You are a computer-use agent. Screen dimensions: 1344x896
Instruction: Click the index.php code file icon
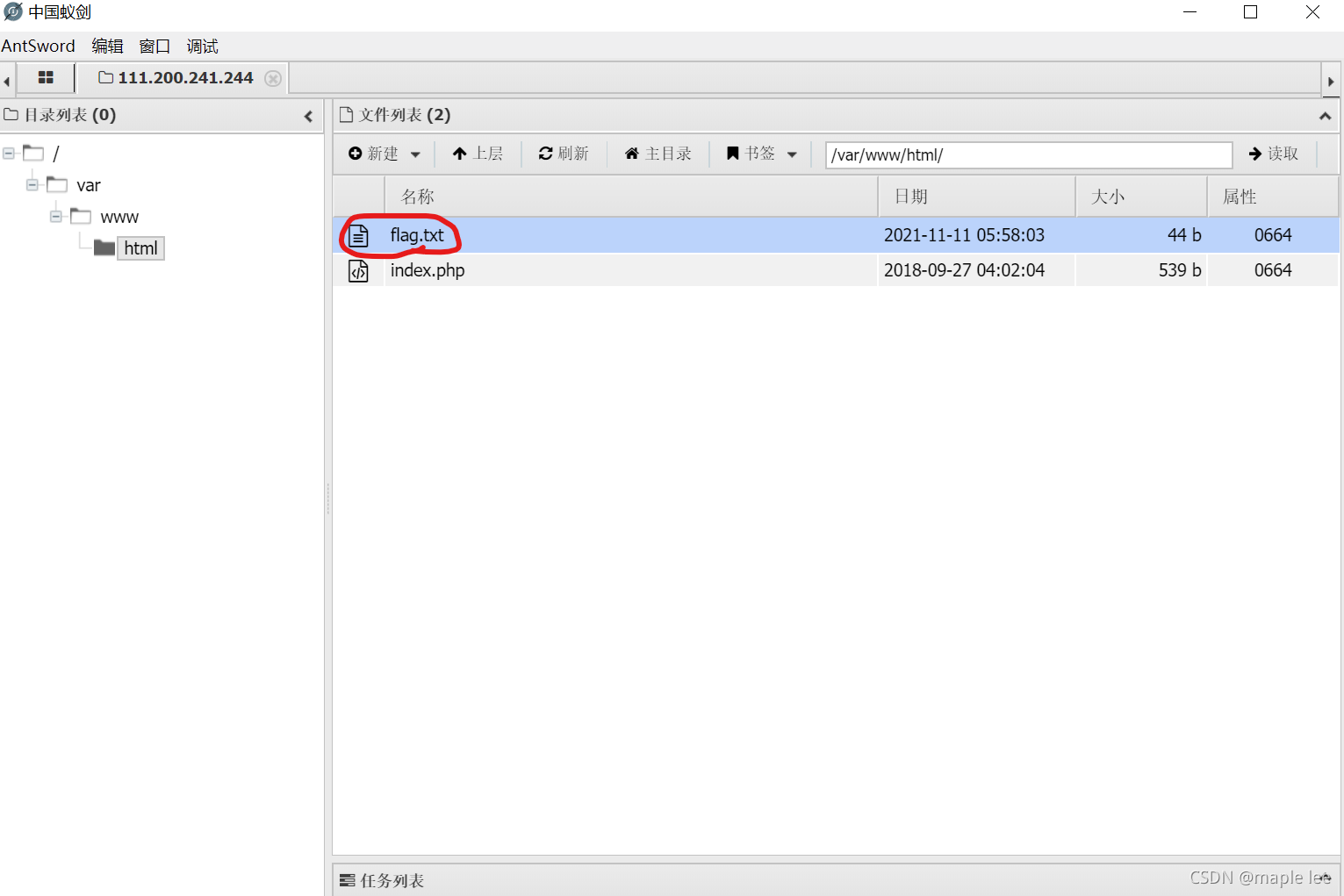tap(358, 270)
